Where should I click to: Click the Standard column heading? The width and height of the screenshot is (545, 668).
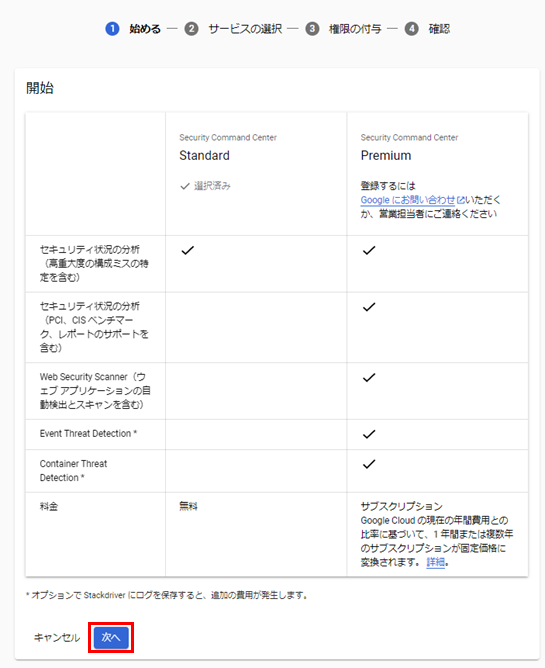click(205, 155)
